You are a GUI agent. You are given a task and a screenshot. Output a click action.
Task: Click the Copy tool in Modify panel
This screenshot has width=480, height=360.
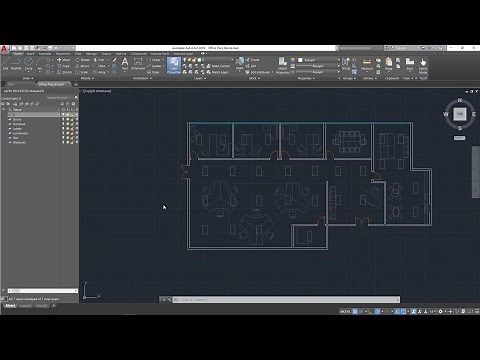(63, 66)
